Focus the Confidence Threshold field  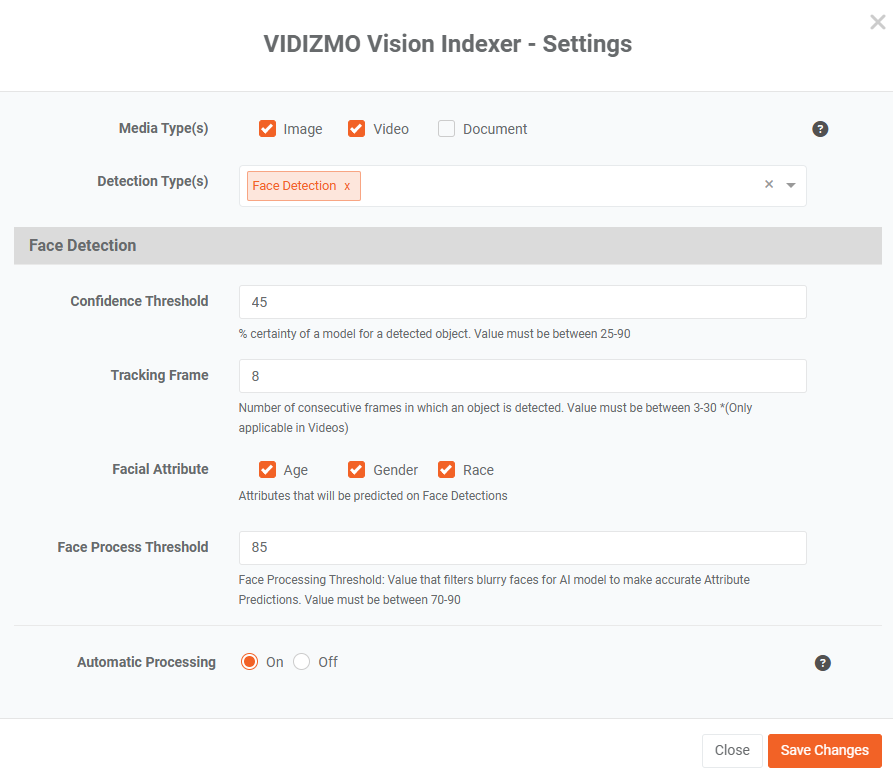(x=523, y=302)
